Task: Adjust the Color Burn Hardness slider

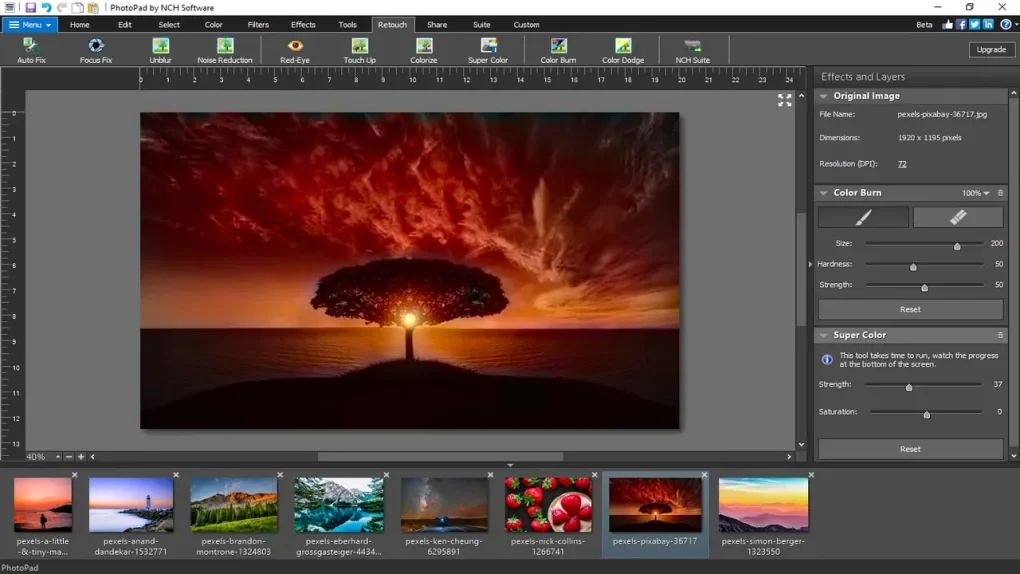Action: pos(913,267)
